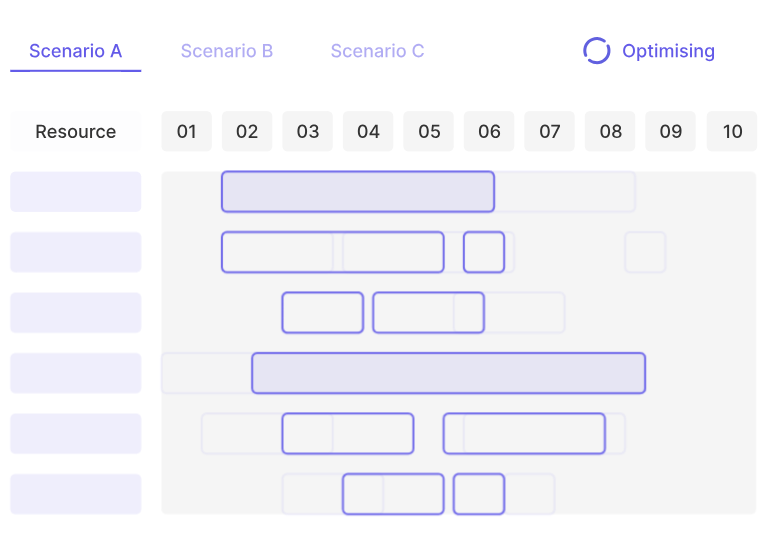Viewport: 773px width, 547px height.
Task: Select the small task block under column 06 in second row
Action: click(483, 252)
